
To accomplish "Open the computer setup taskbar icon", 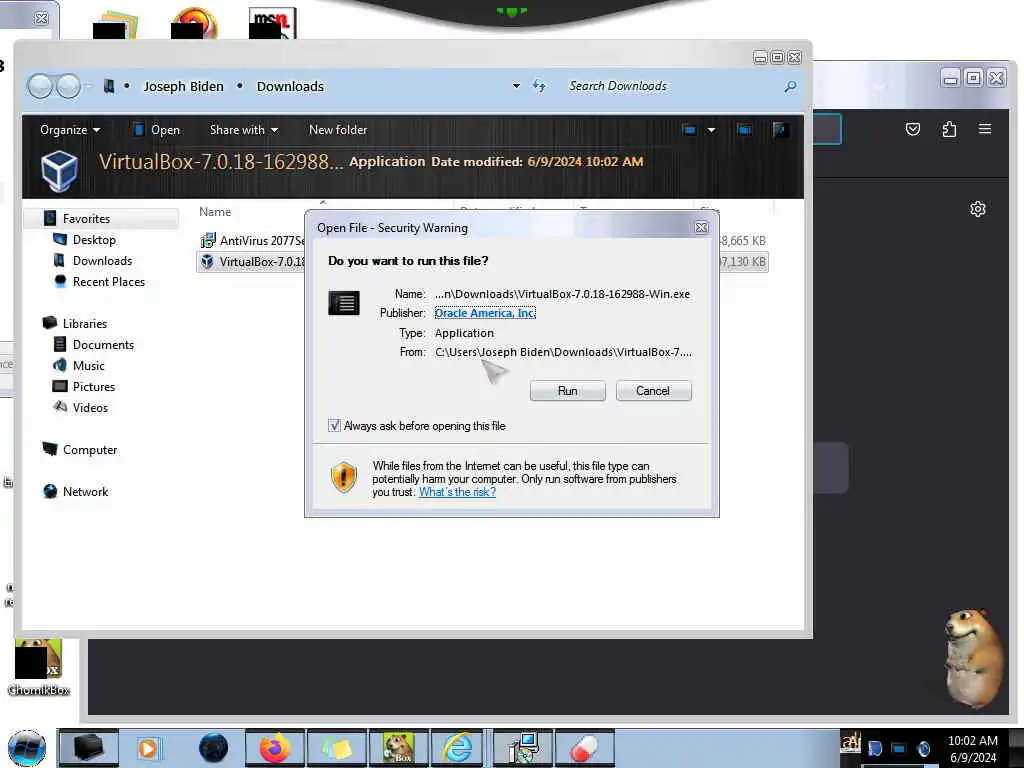I will pos(522,748).
